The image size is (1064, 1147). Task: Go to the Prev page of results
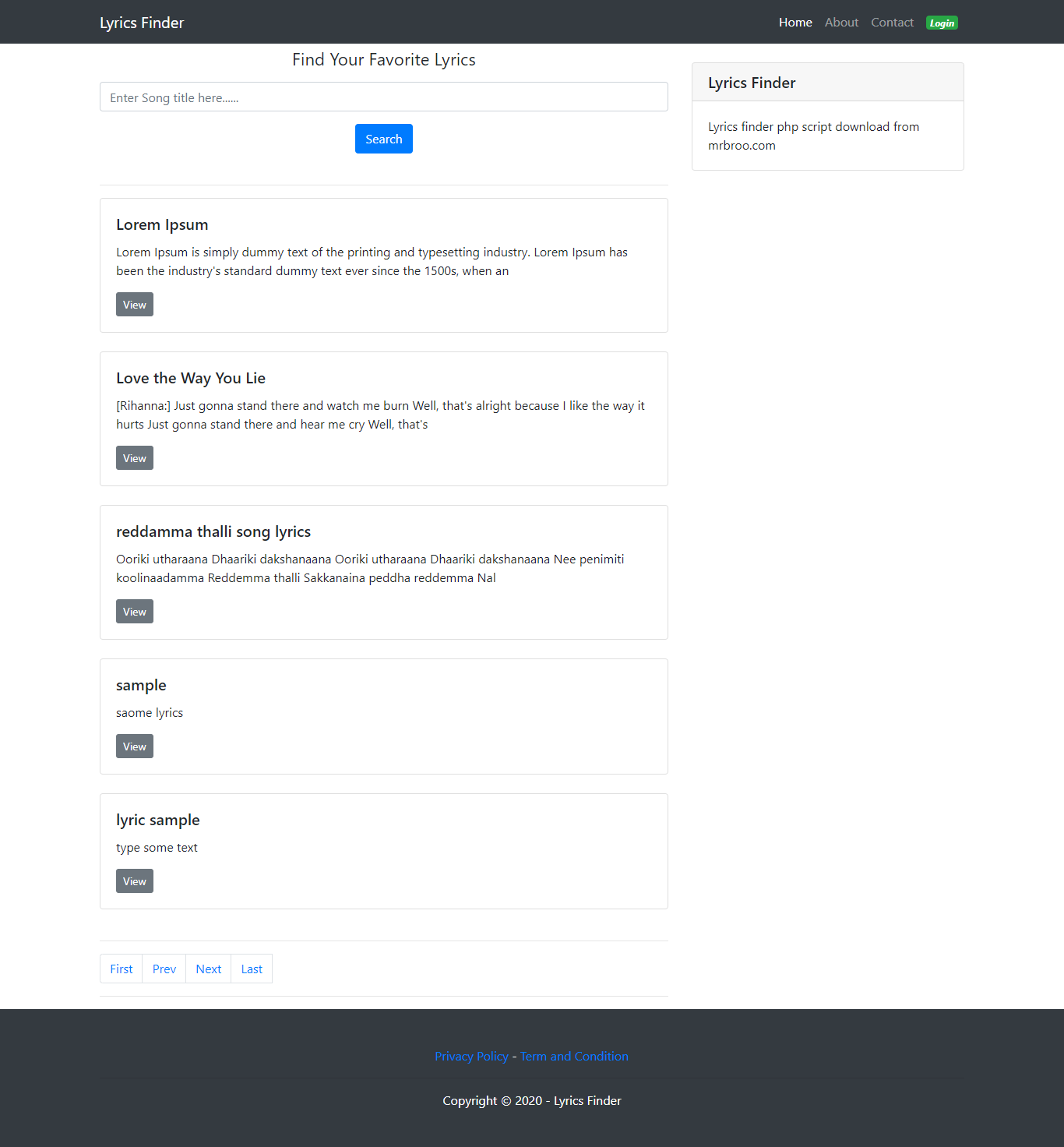click(x=164, y=969)
